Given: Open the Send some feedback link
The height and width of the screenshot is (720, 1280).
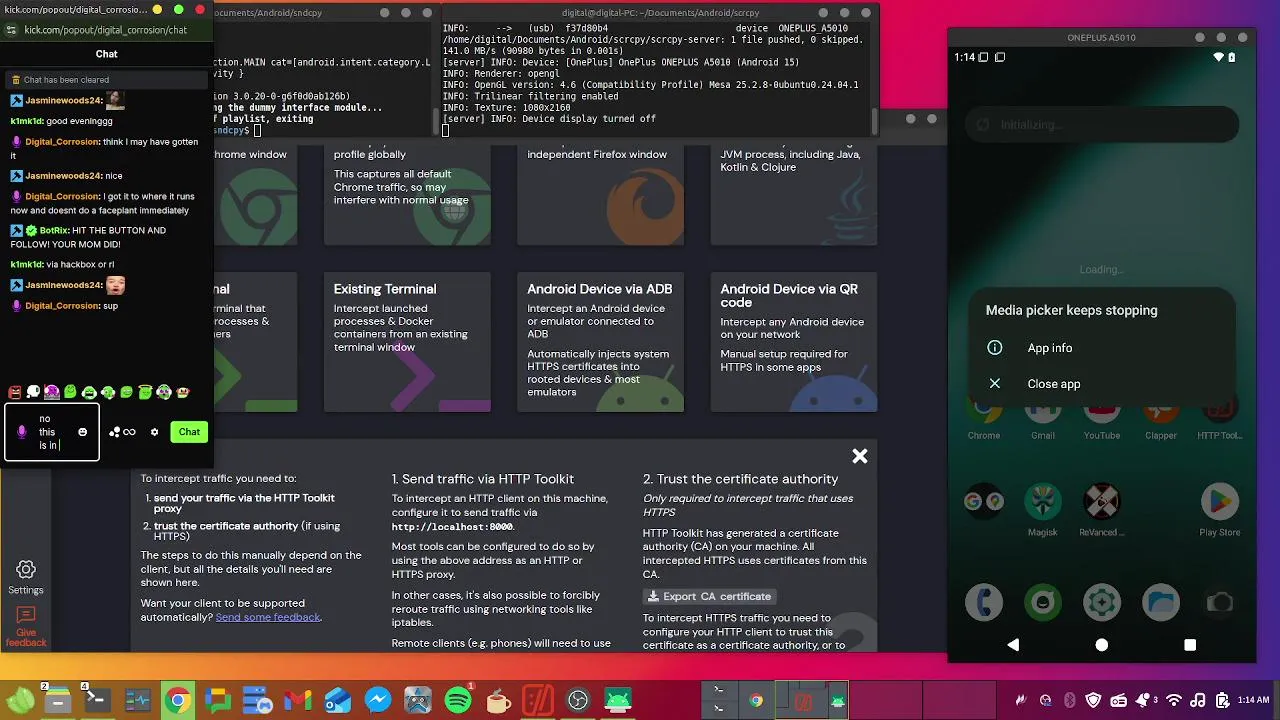Looking at the screenshot, I should click(268, 617).
